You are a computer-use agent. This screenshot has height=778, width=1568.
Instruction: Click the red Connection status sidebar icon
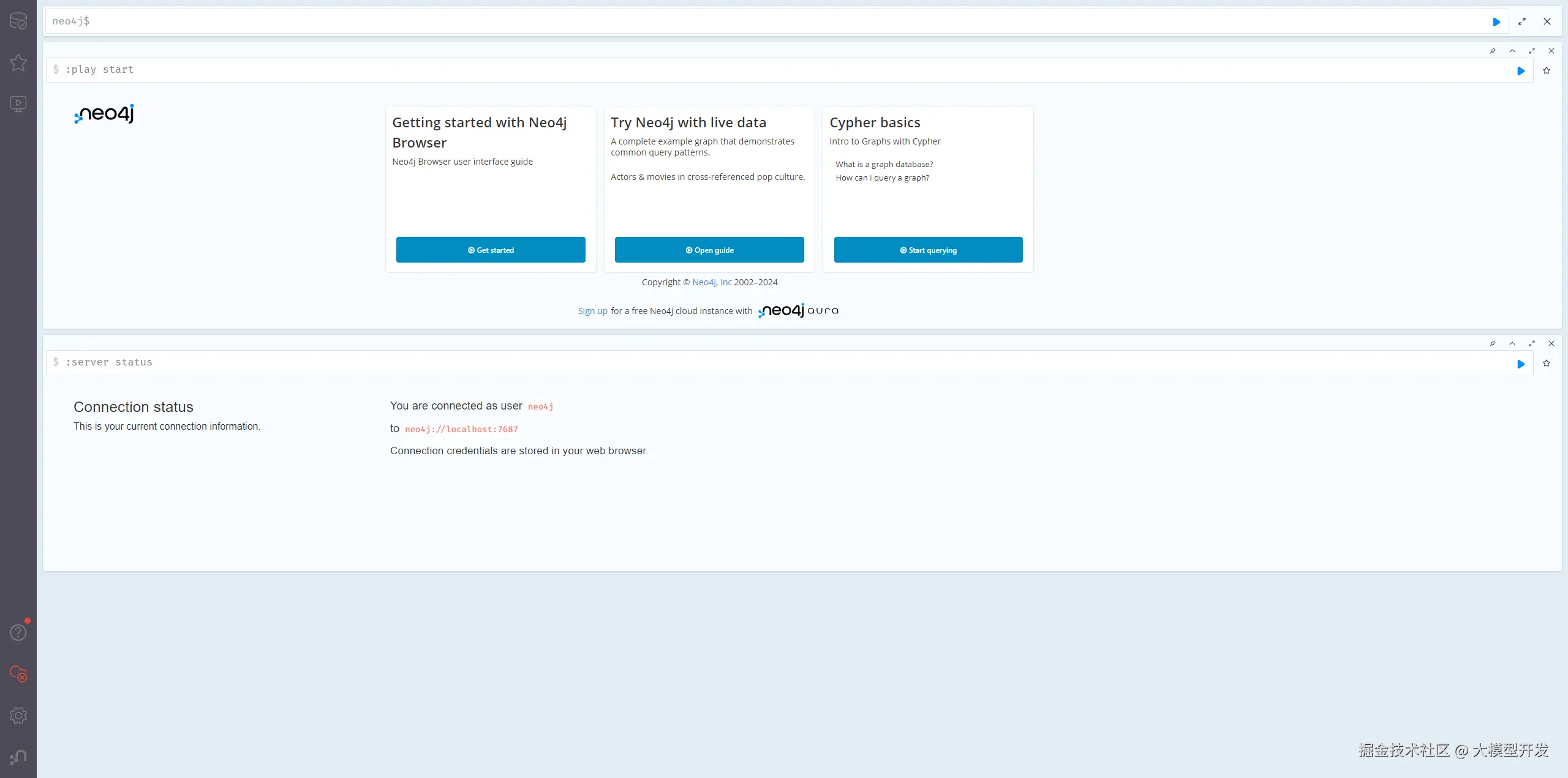pos(18,674)
